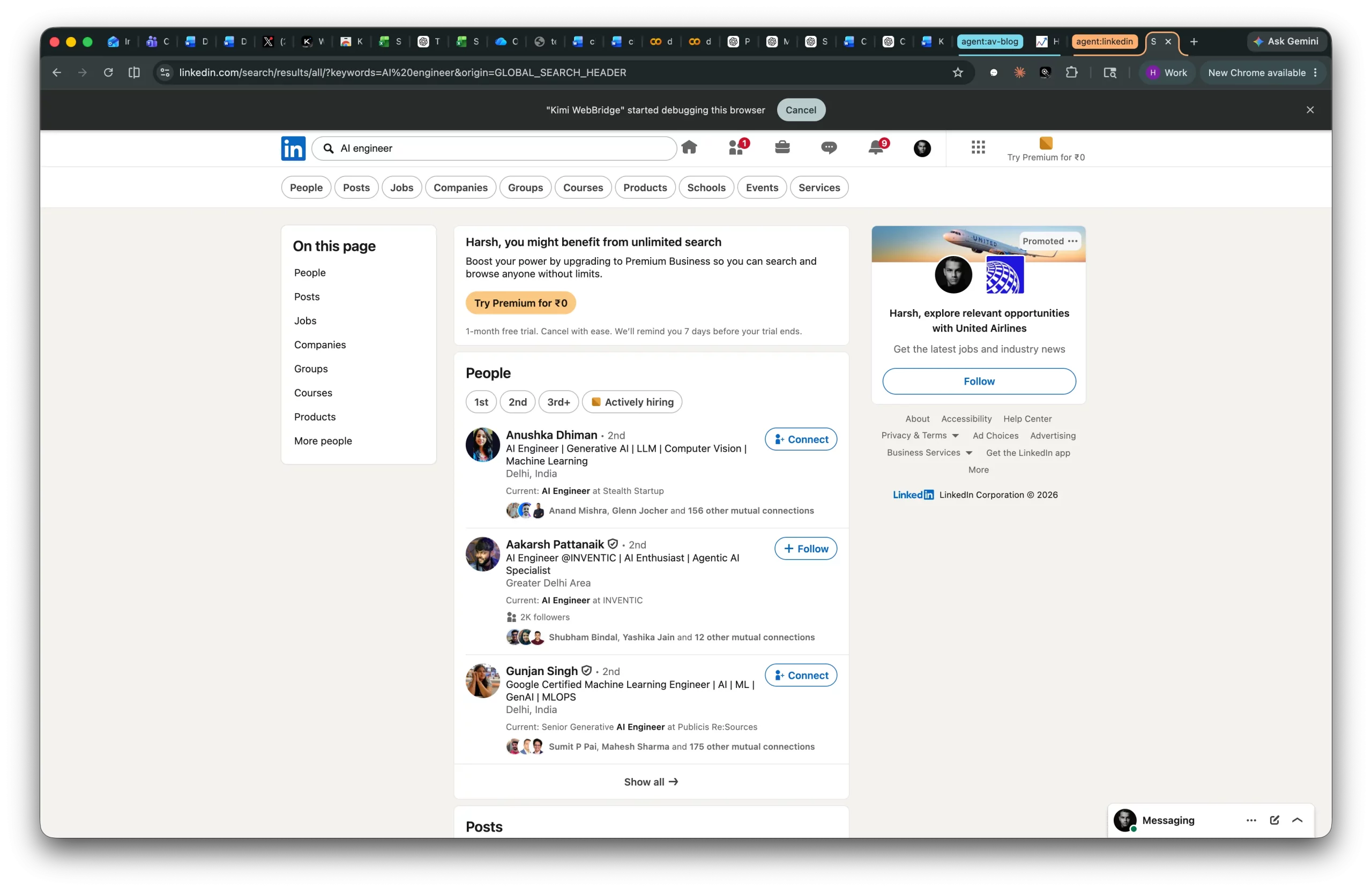The image size is (1372, 891).
Task: Click Try Premium for ₹0 in header
Action: [x=1046, y=150]
